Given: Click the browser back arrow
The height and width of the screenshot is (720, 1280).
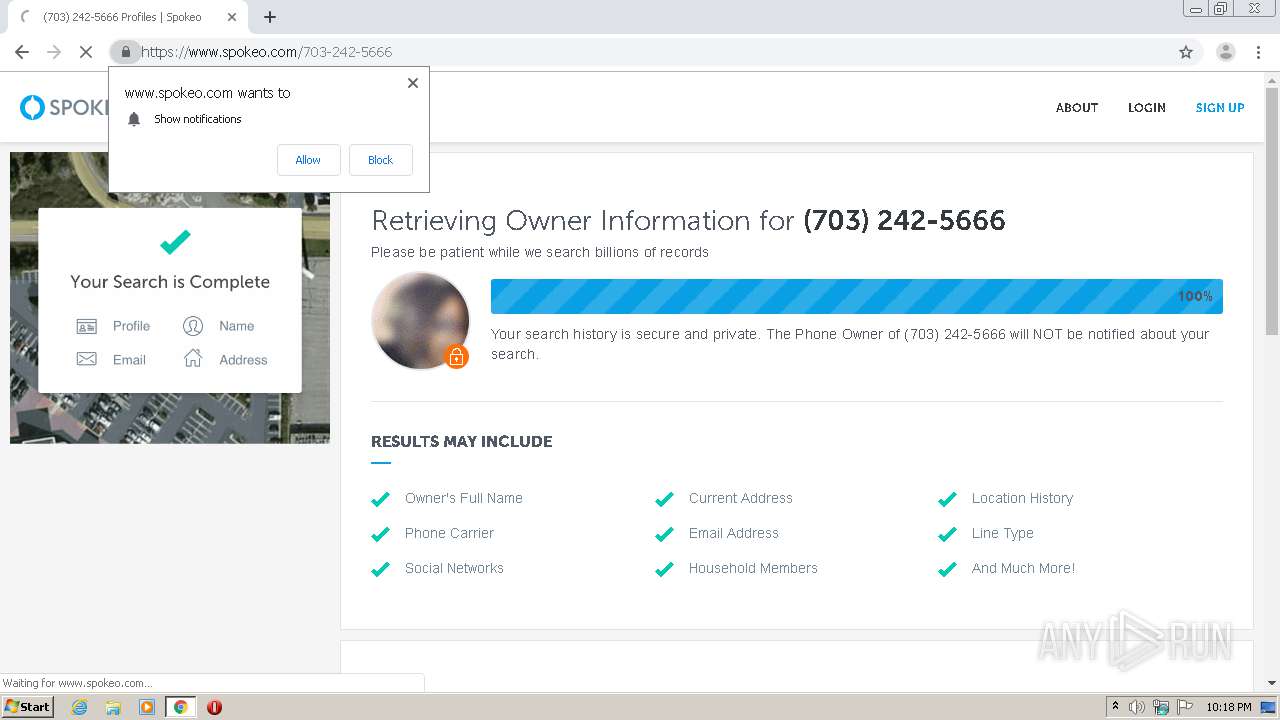Looking at the screenshot, I should (22, 52).
